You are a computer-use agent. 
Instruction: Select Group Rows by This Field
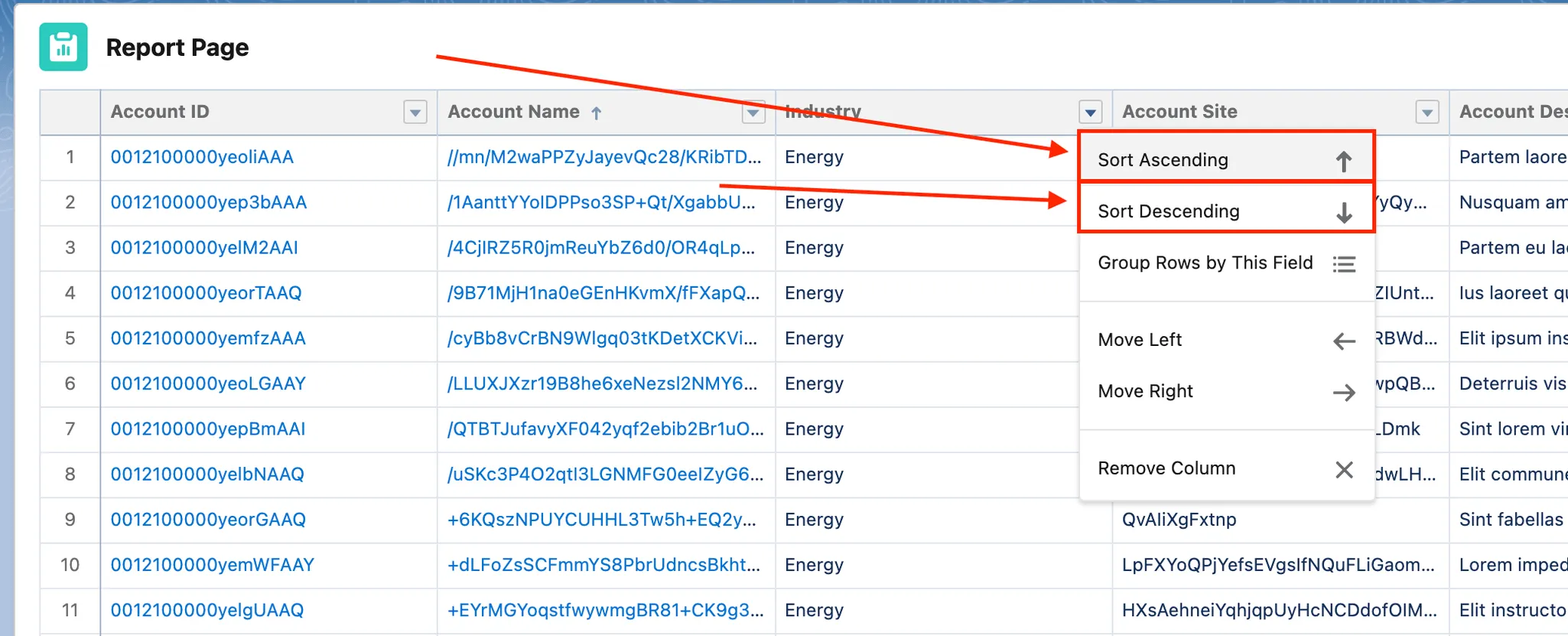click(x=1205, y=263)
